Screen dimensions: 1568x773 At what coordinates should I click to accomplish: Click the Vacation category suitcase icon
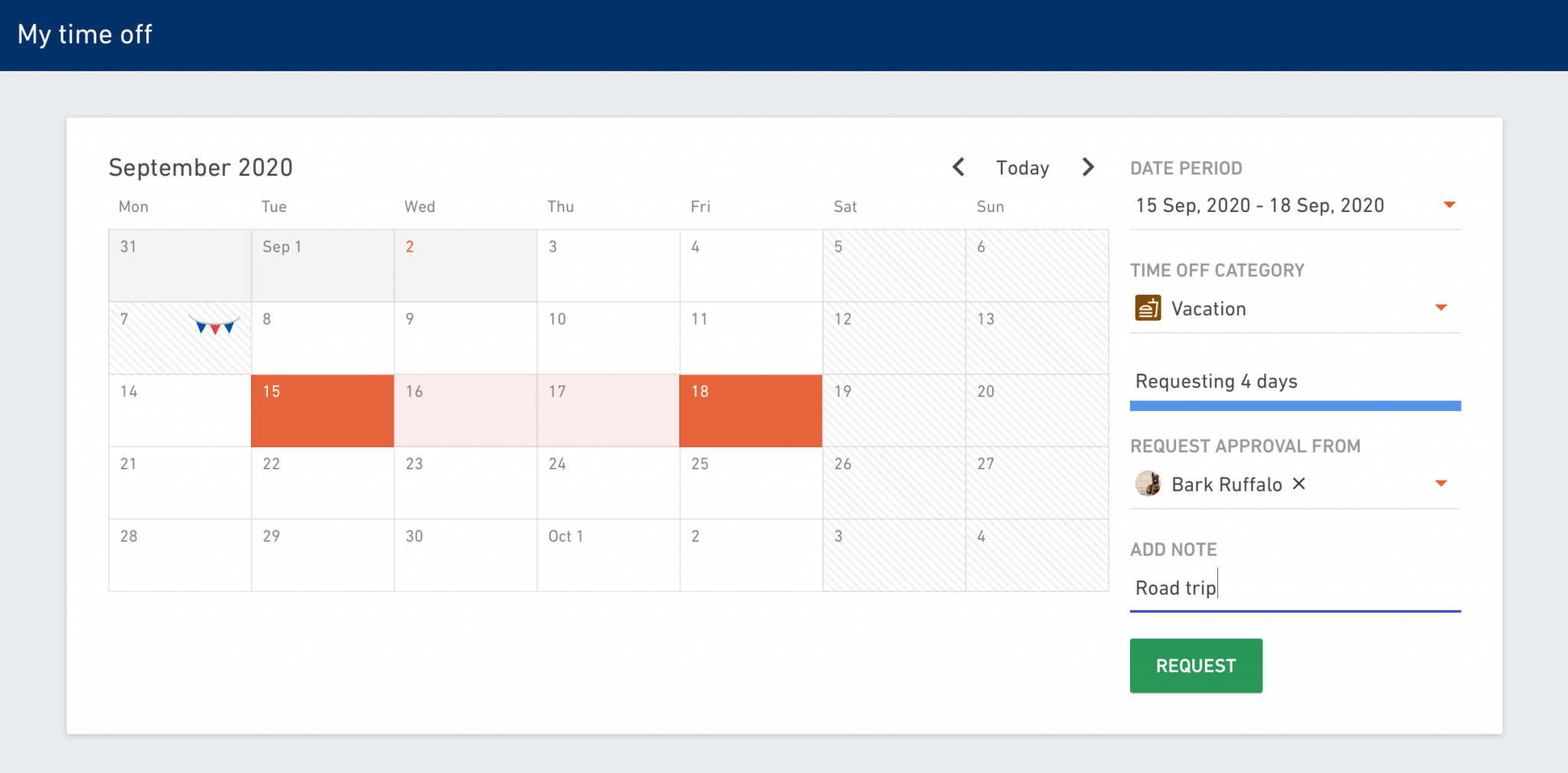coord(1148,308)
